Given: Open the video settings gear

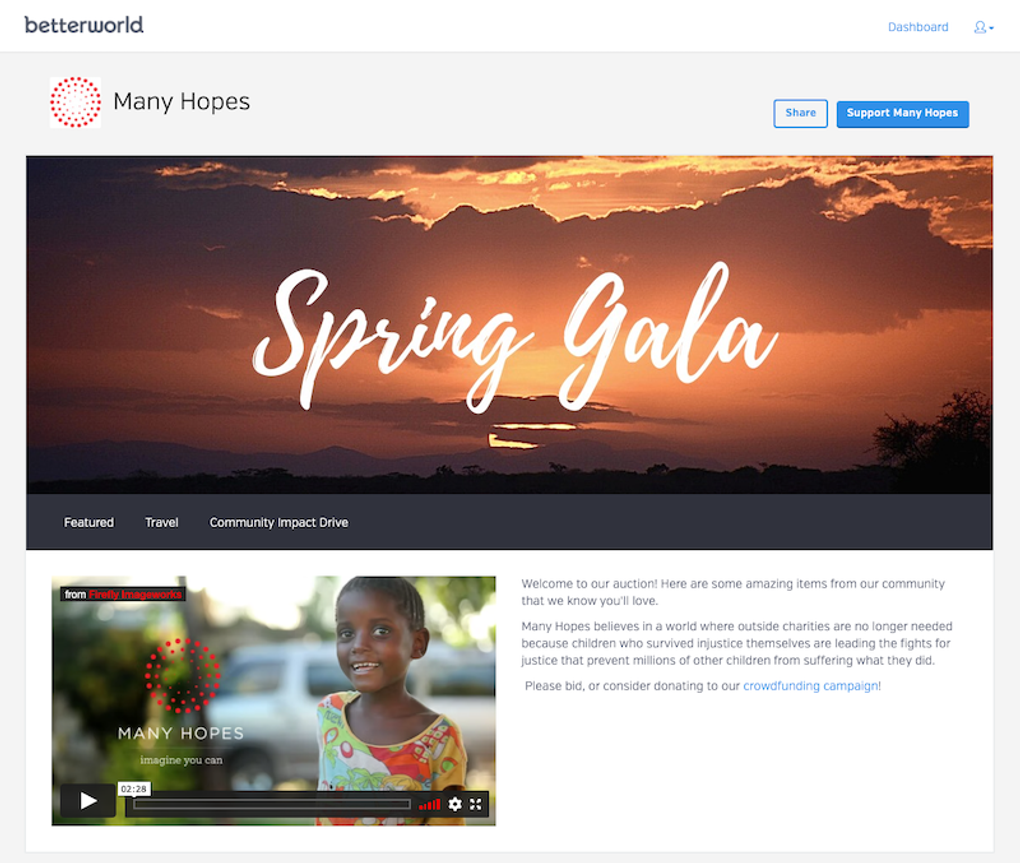Looking at the screenshot, I should pyautogui.click(x=455, y=804).
